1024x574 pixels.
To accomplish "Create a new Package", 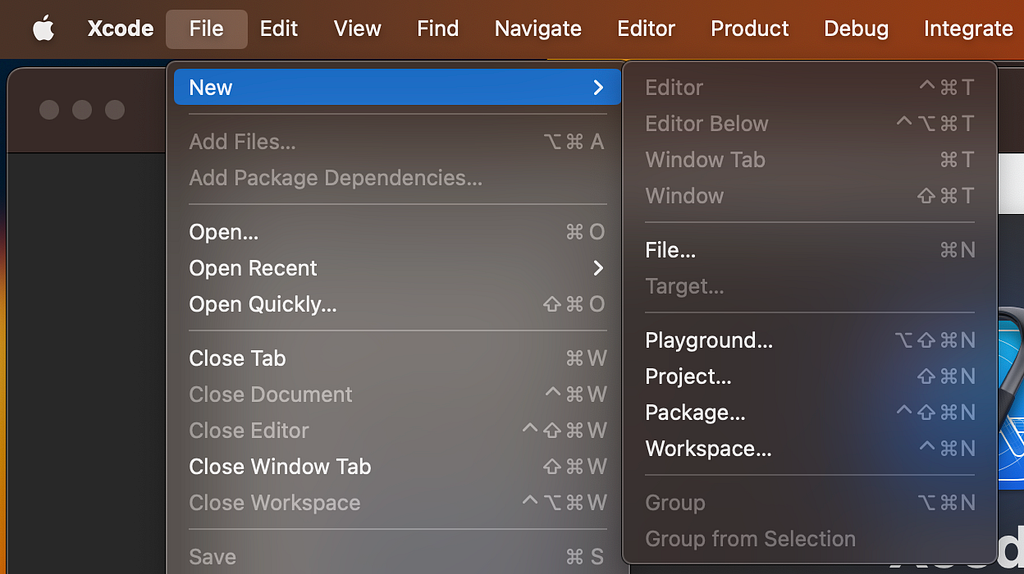I will click(x=694, y=413).
